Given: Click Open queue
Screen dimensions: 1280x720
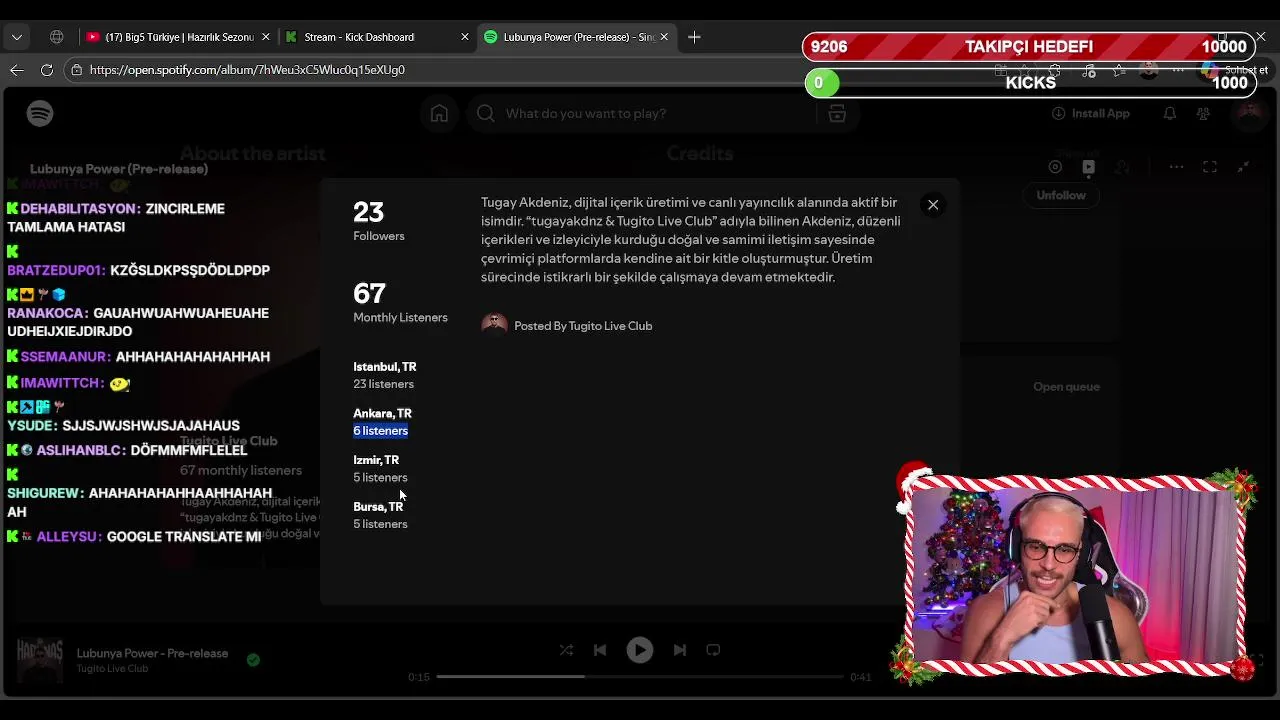Looking at the screenshot, I should click(1066, 387).
